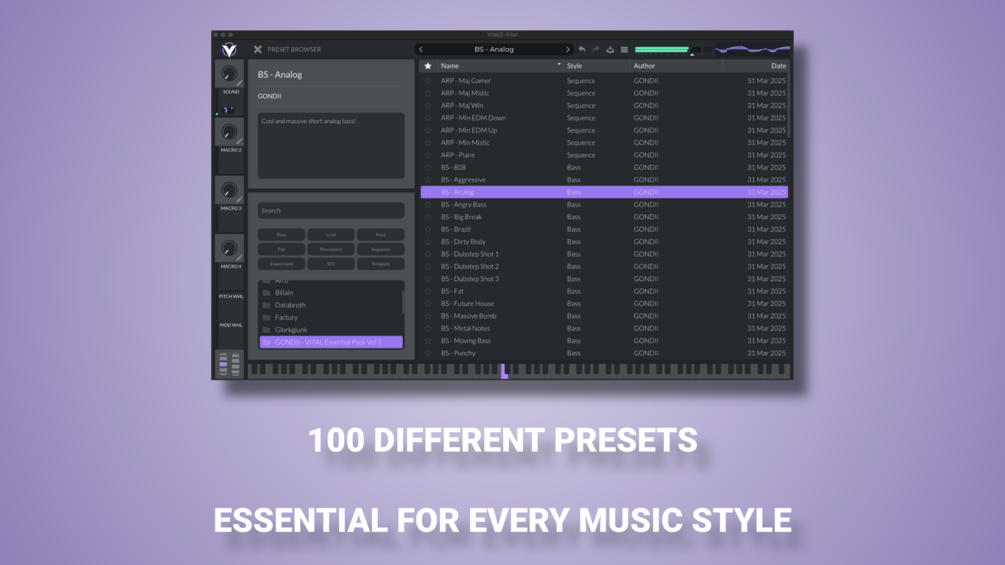This screenshot has height=565, width=1005.
Task: Select the BS - Dubstep Shot 1 preset
Action: (604, 254)
